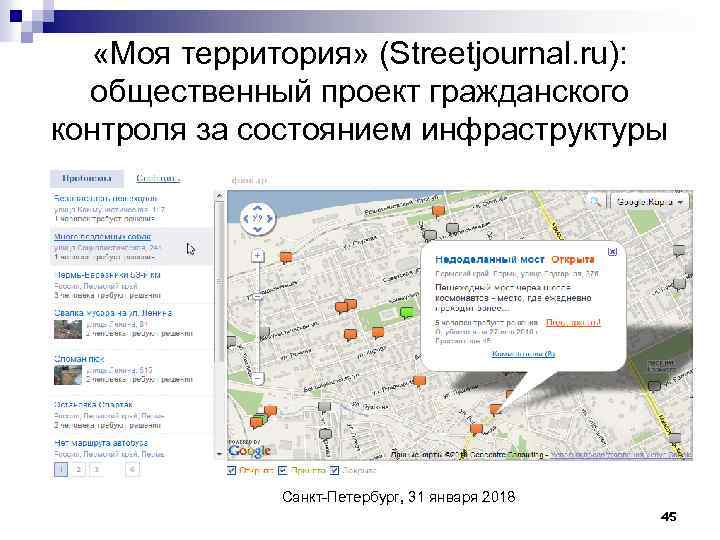This screenshot has width=720, height=540.
Task: Click the problems list scrollbar up arrow
Action: (x=220, y=196)
